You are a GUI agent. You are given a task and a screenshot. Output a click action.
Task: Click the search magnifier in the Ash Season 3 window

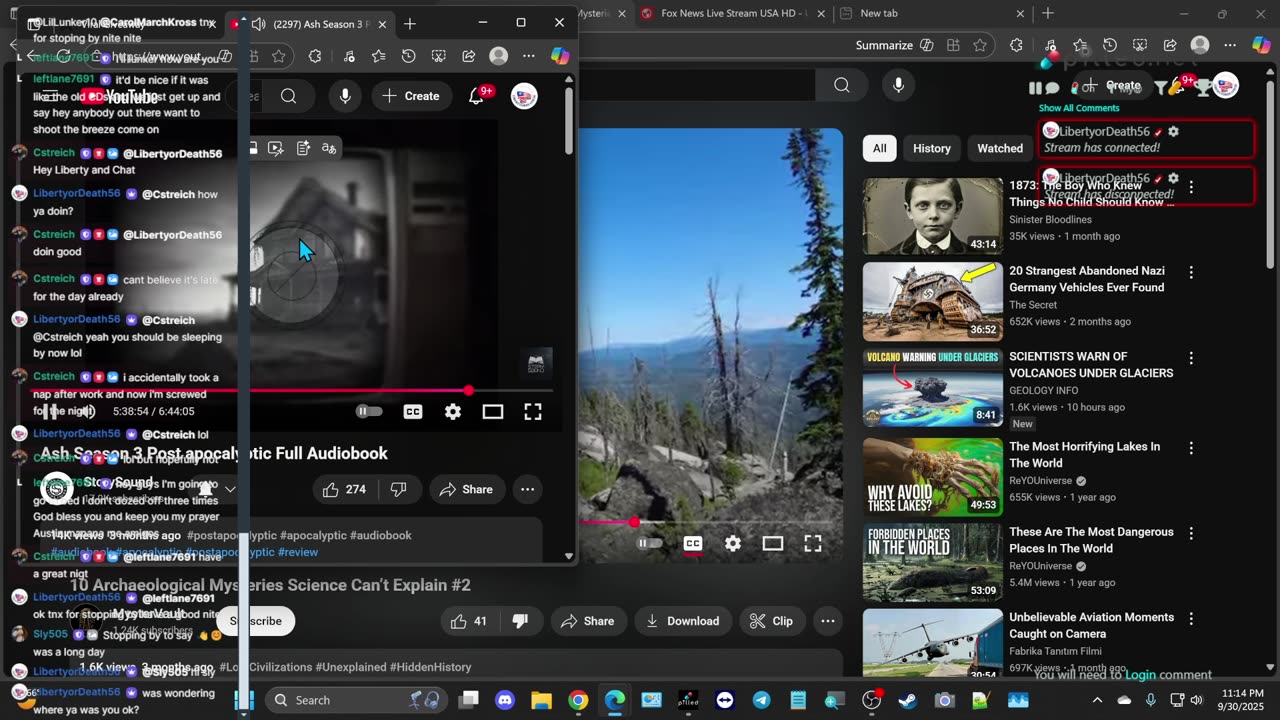289,96
